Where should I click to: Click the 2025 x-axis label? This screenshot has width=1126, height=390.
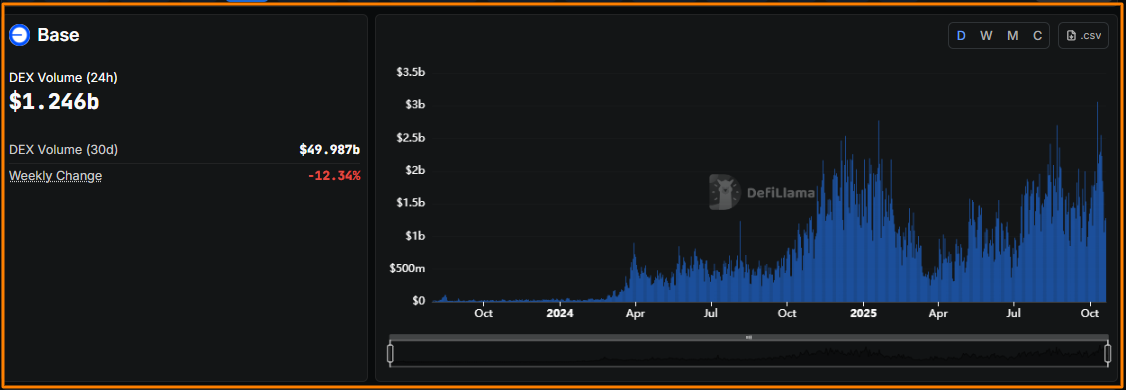[x=864, y=313]
